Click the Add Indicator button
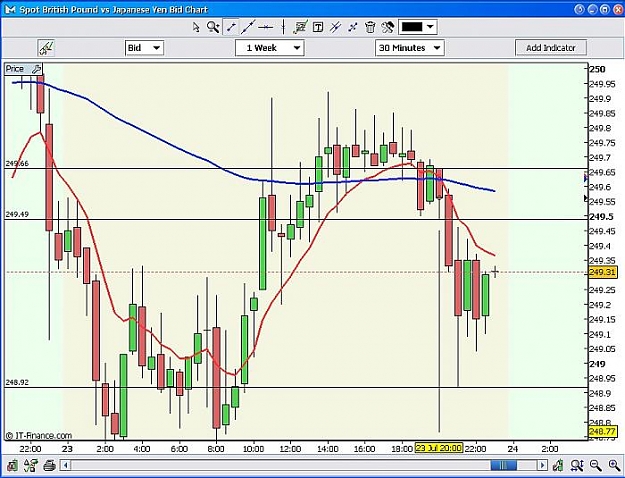The image size is (625, 478). point(551,48)
